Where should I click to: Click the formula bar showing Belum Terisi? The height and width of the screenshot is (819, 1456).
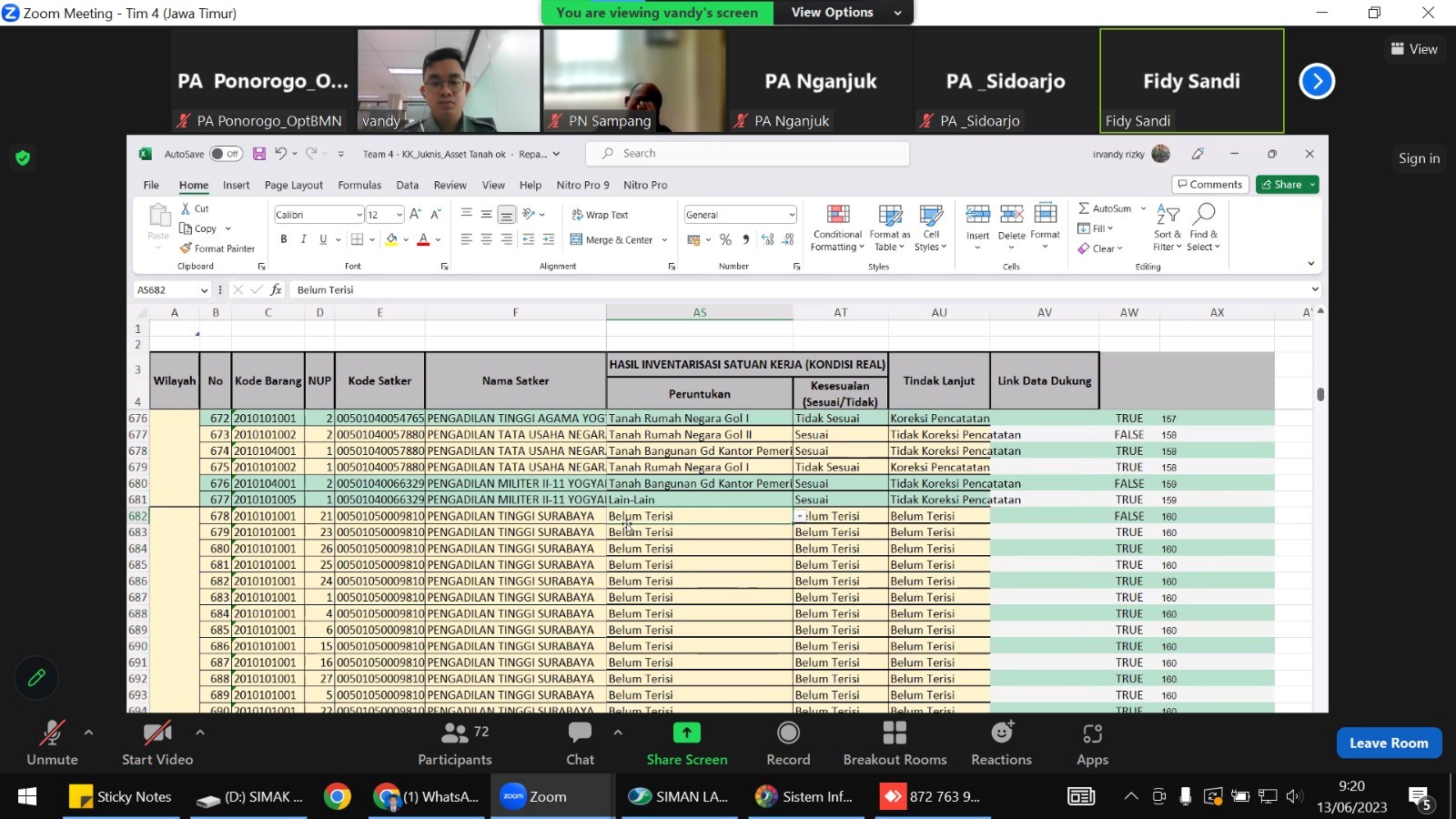point(801,289)
